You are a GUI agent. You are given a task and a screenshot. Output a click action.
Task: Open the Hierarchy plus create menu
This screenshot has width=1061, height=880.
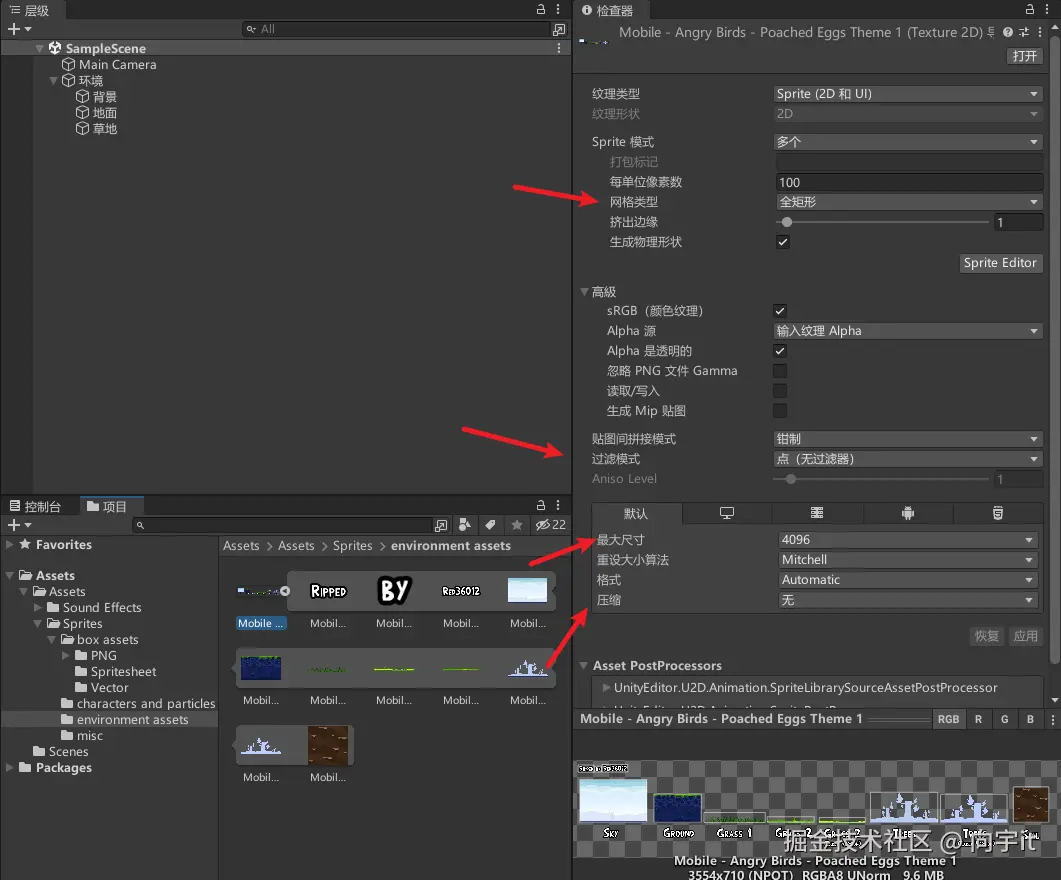(19, 29)
